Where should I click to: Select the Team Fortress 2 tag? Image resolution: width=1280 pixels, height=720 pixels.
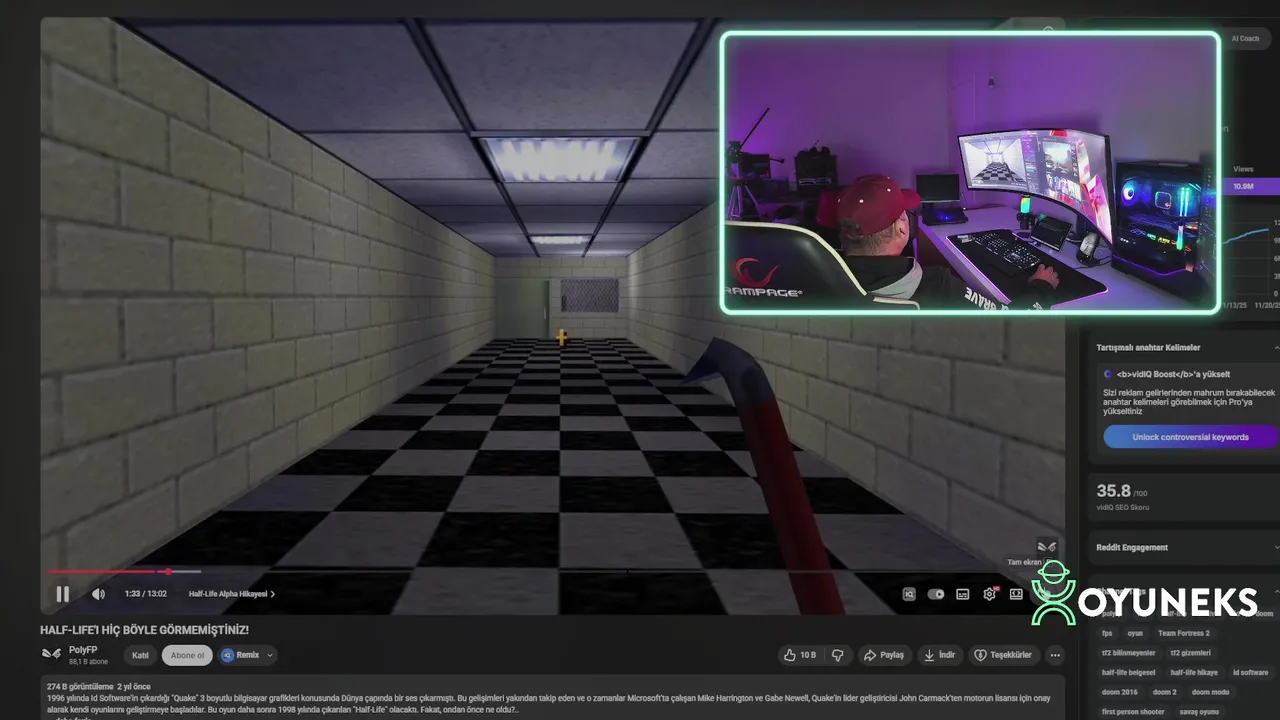(1184, 633)
